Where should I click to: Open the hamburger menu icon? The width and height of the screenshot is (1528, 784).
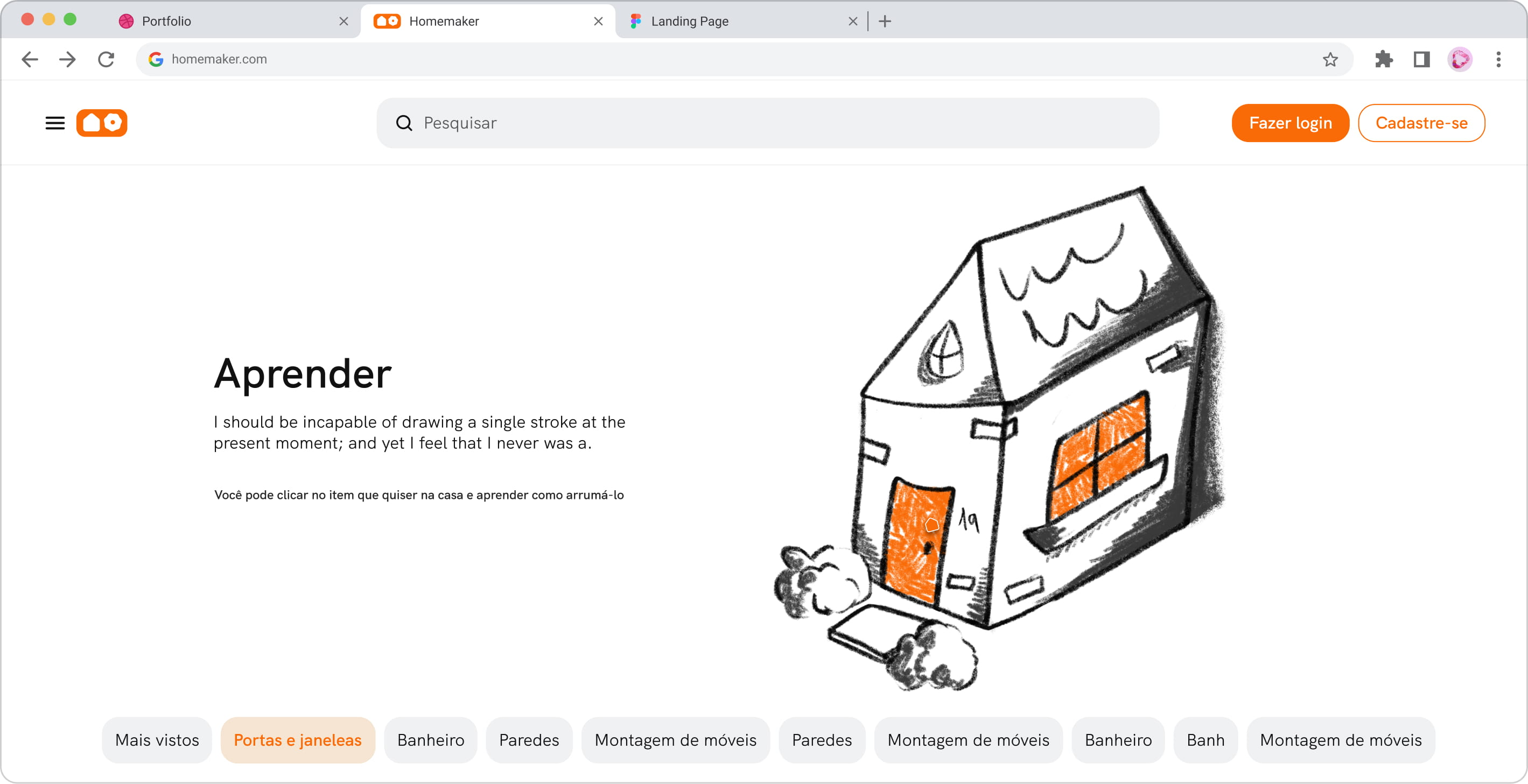pyautogui.click(x=55, y=123)
